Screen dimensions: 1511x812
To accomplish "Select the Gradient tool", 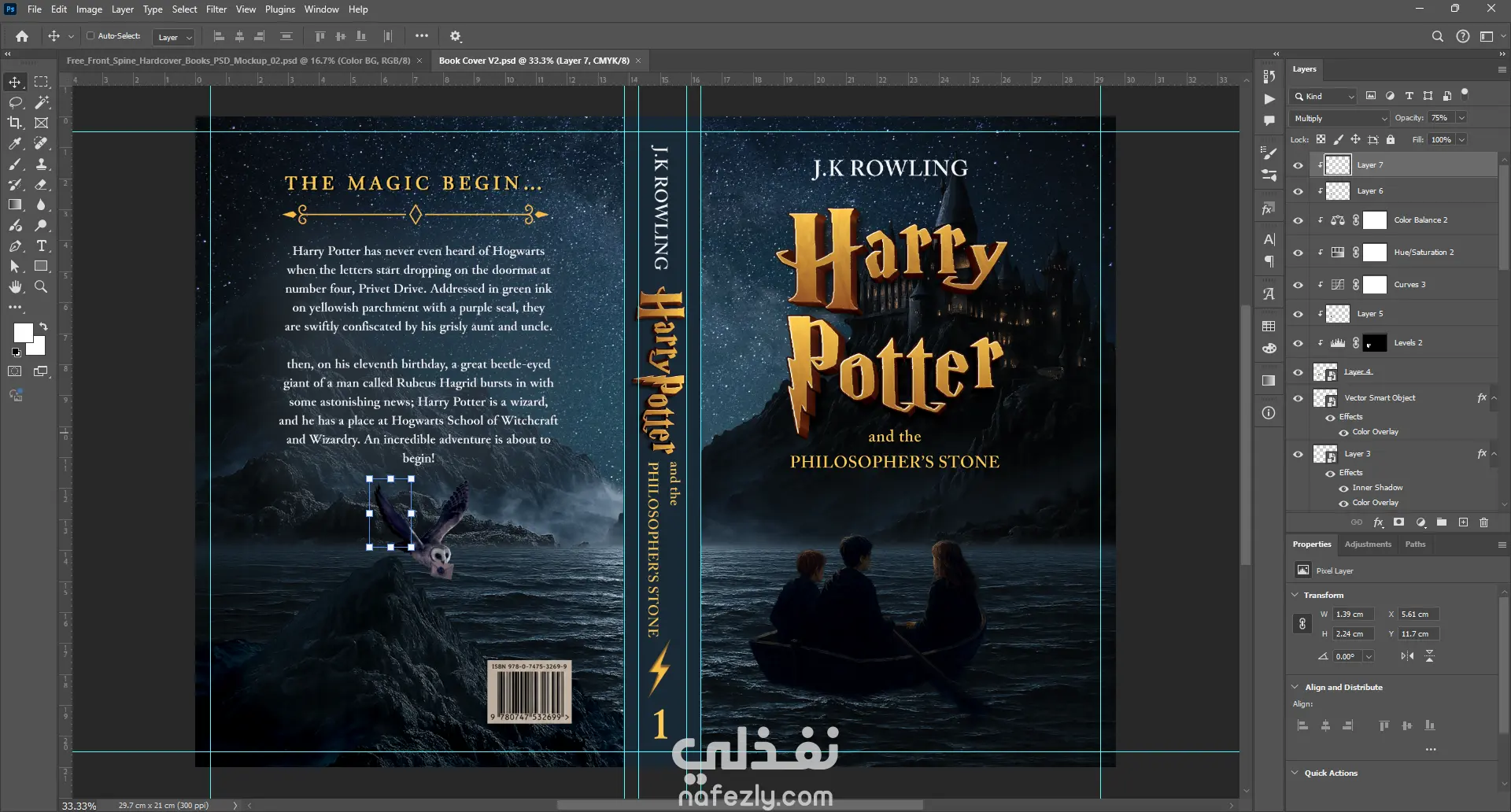I will tap(15, 205).
